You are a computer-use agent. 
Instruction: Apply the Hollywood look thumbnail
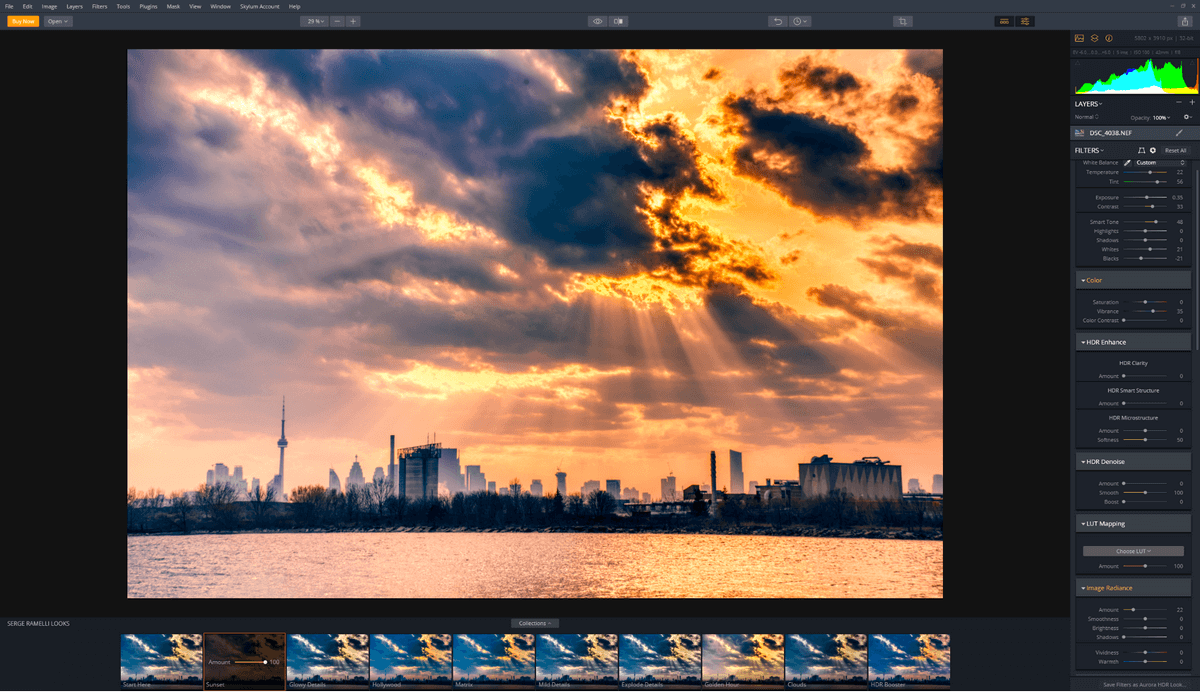point(411,660)
